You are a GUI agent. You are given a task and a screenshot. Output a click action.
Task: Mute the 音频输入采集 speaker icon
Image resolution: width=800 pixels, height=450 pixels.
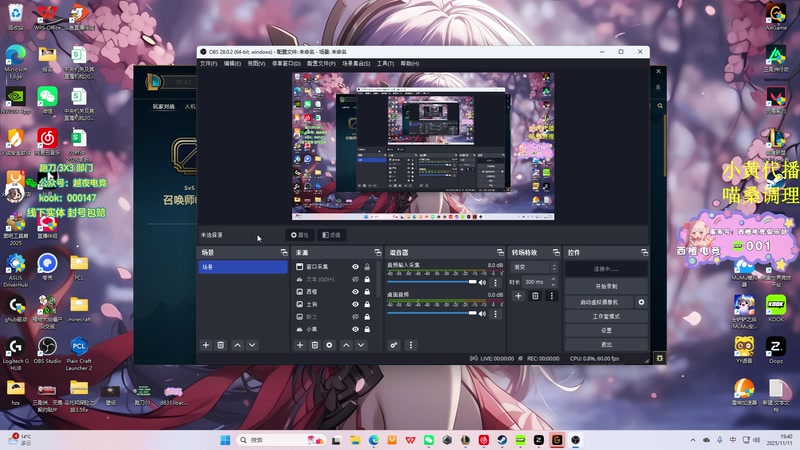(482, 282)
